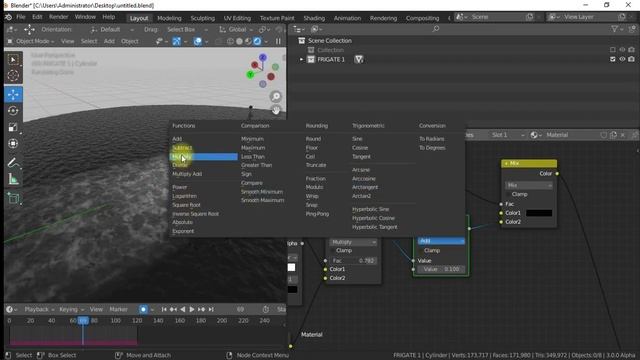Toggle Clamp on the Multiply mix node
The image size is (640, 360).
[344, 250]
